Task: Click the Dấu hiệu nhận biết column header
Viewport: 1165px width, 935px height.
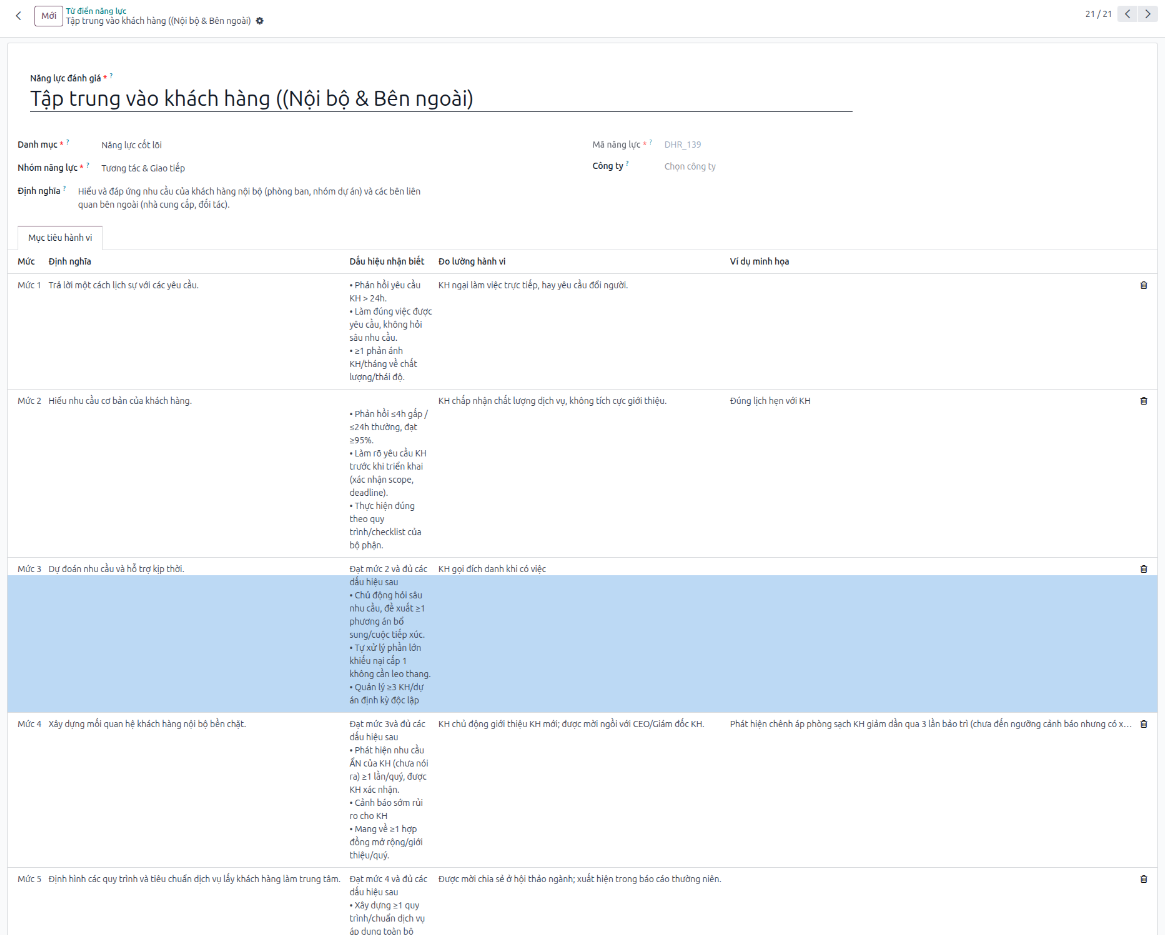Action: [386, 262]
